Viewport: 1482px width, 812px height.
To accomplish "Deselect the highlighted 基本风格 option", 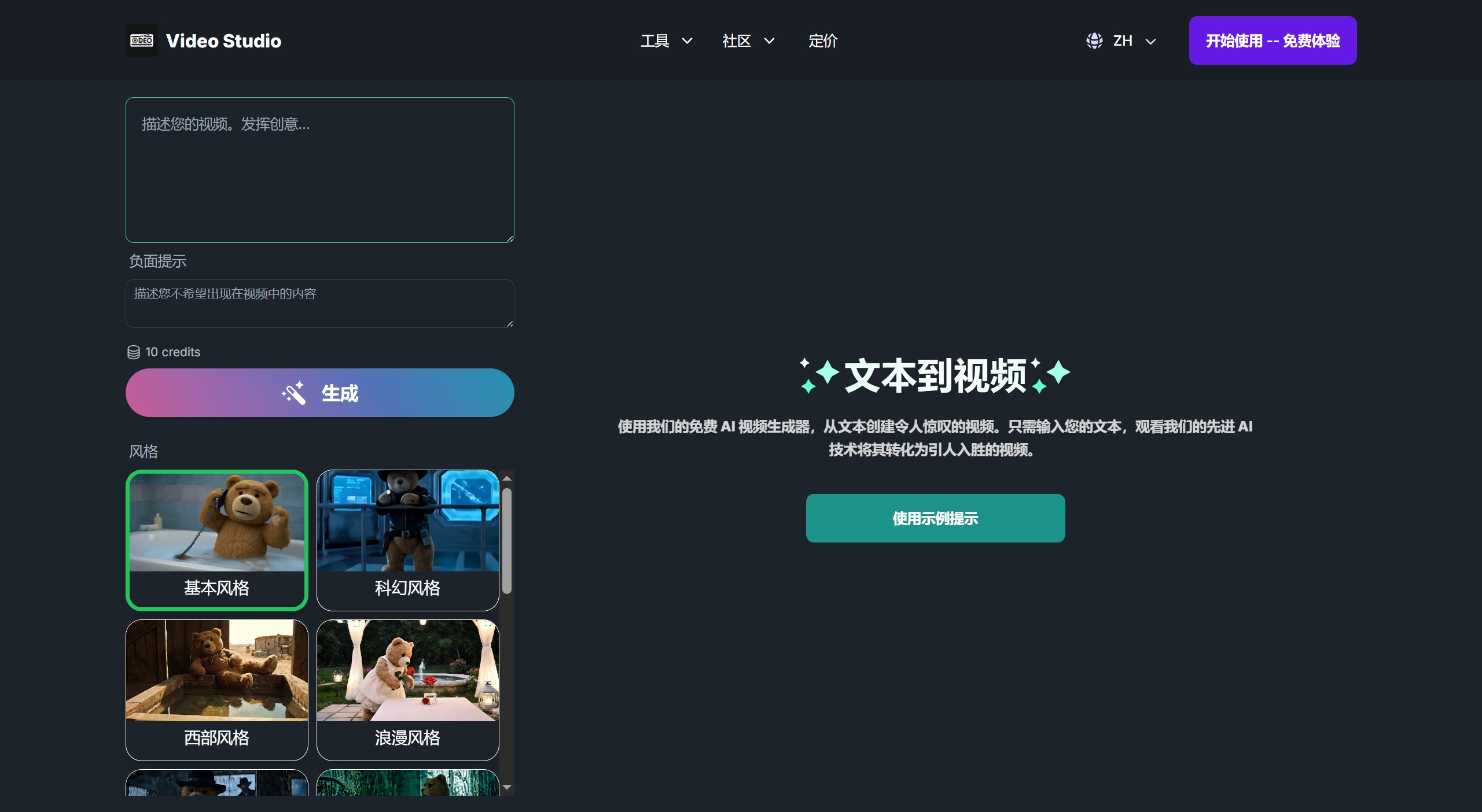I will pos(217,540).
